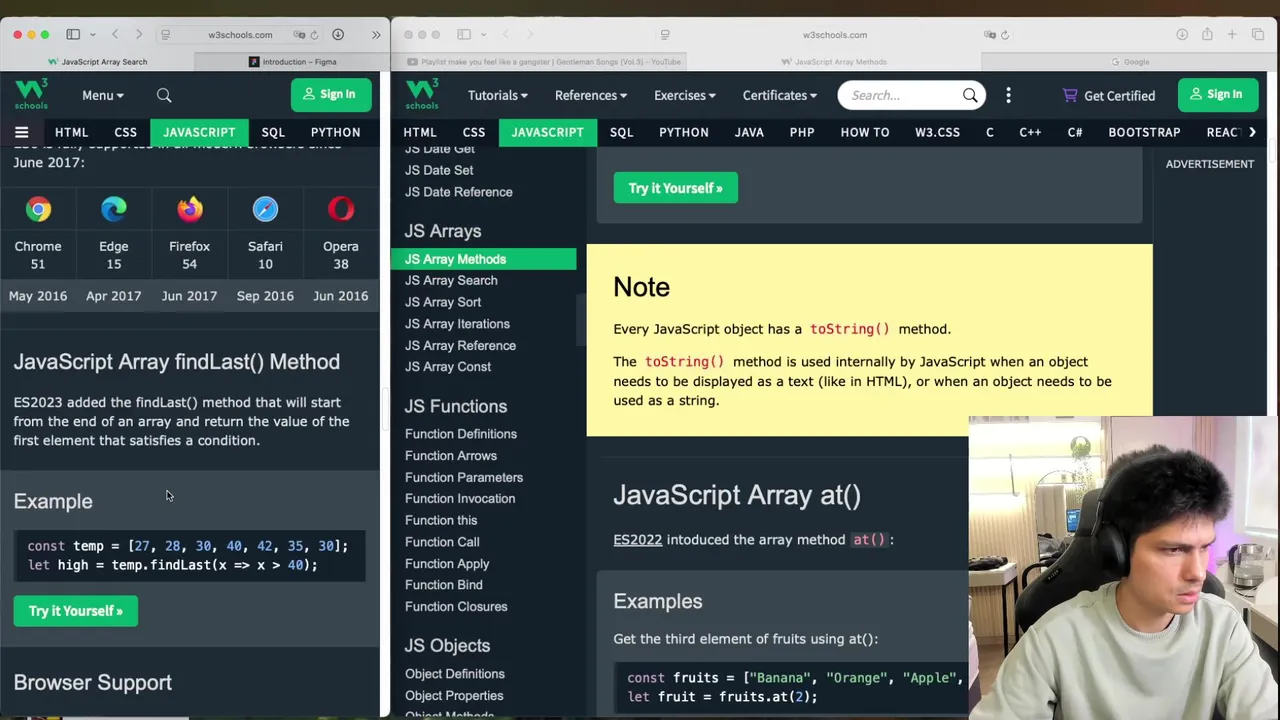1280x720 pixels.
Task: Open the ES2022 link
Action: pos(637,540)
